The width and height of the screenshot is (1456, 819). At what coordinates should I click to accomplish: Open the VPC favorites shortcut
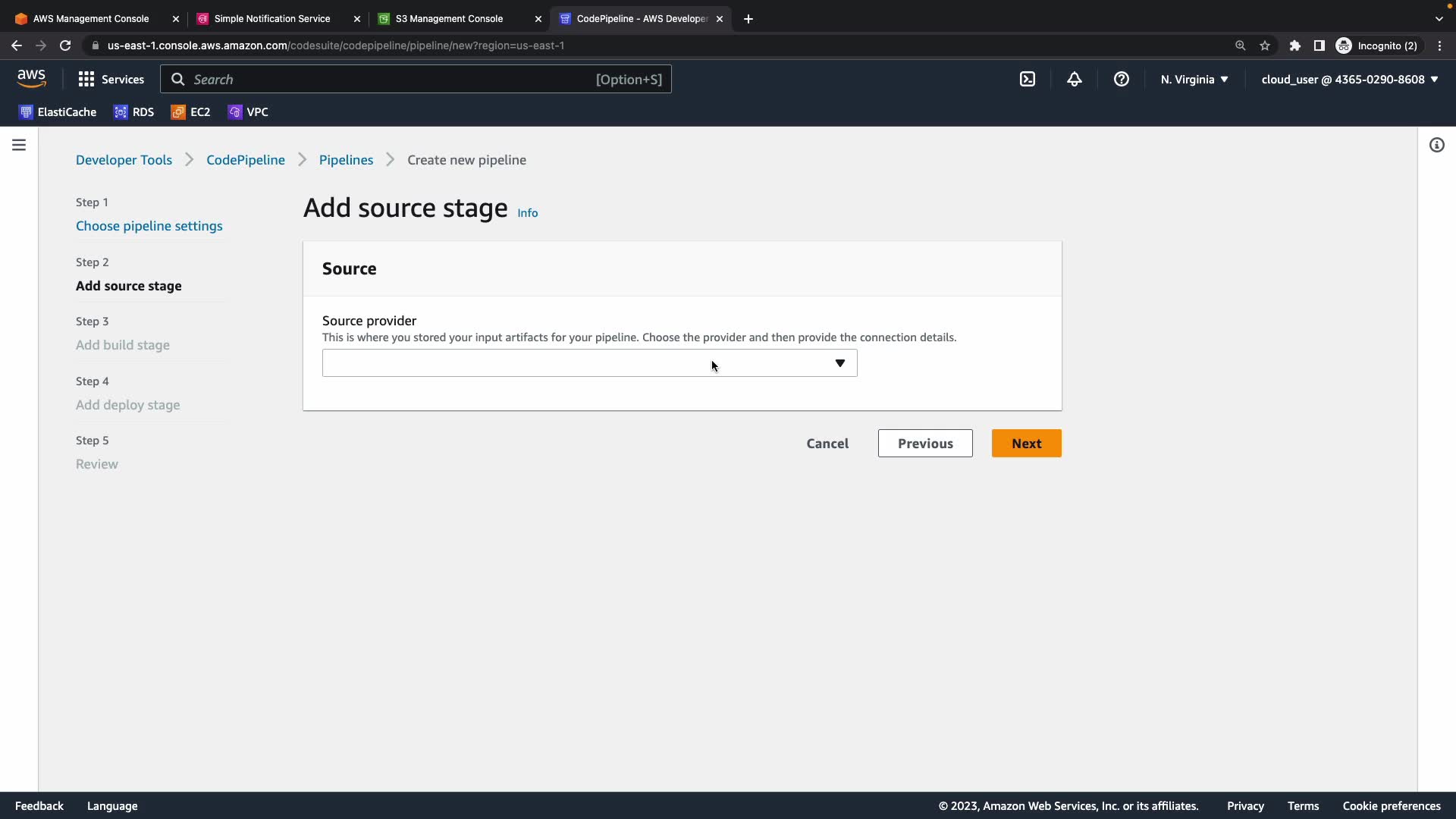pyautogui.click(x=248, y=112)
